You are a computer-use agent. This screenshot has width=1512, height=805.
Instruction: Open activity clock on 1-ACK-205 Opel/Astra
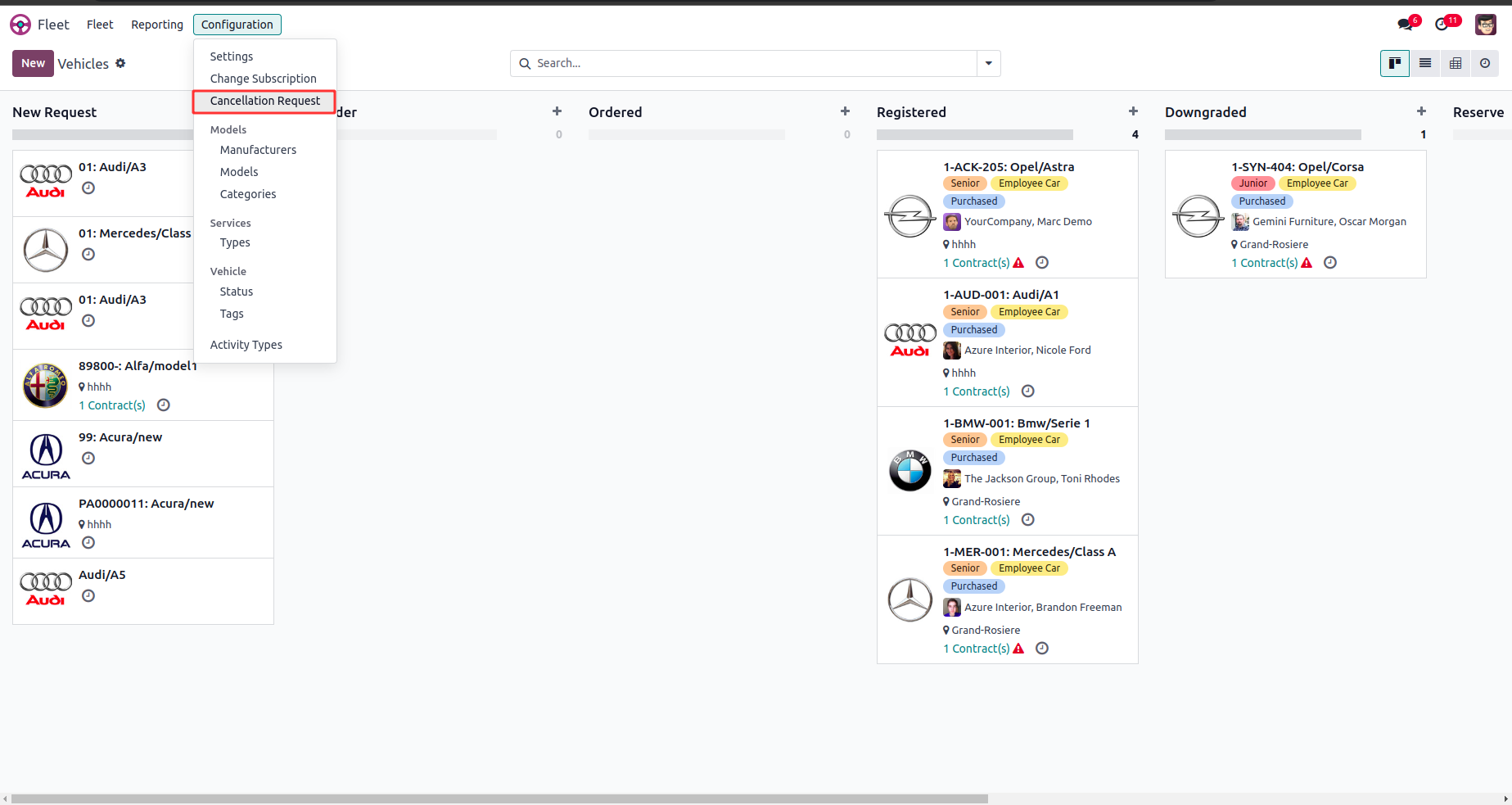pos(1042,263)
